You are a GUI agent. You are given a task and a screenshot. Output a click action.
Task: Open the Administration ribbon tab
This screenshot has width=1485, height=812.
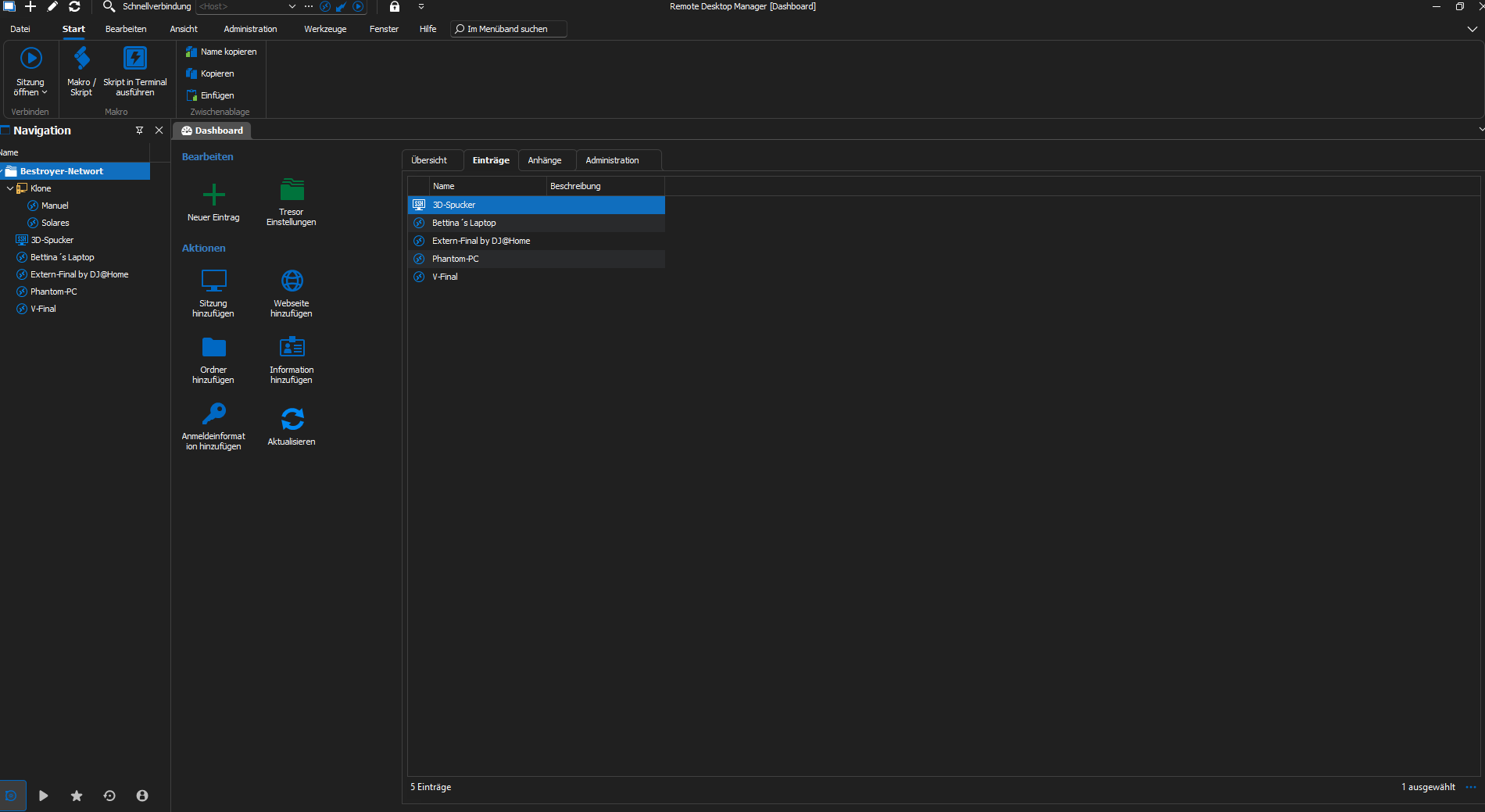tap(250, 29)
